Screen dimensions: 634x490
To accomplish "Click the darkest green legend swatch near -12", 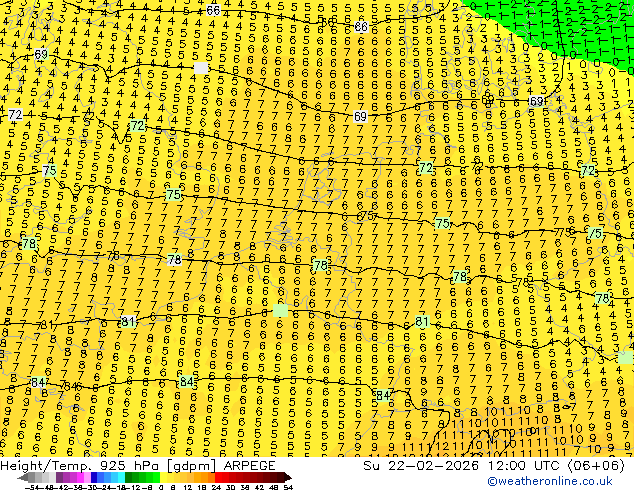I will (x=129, y=477).
